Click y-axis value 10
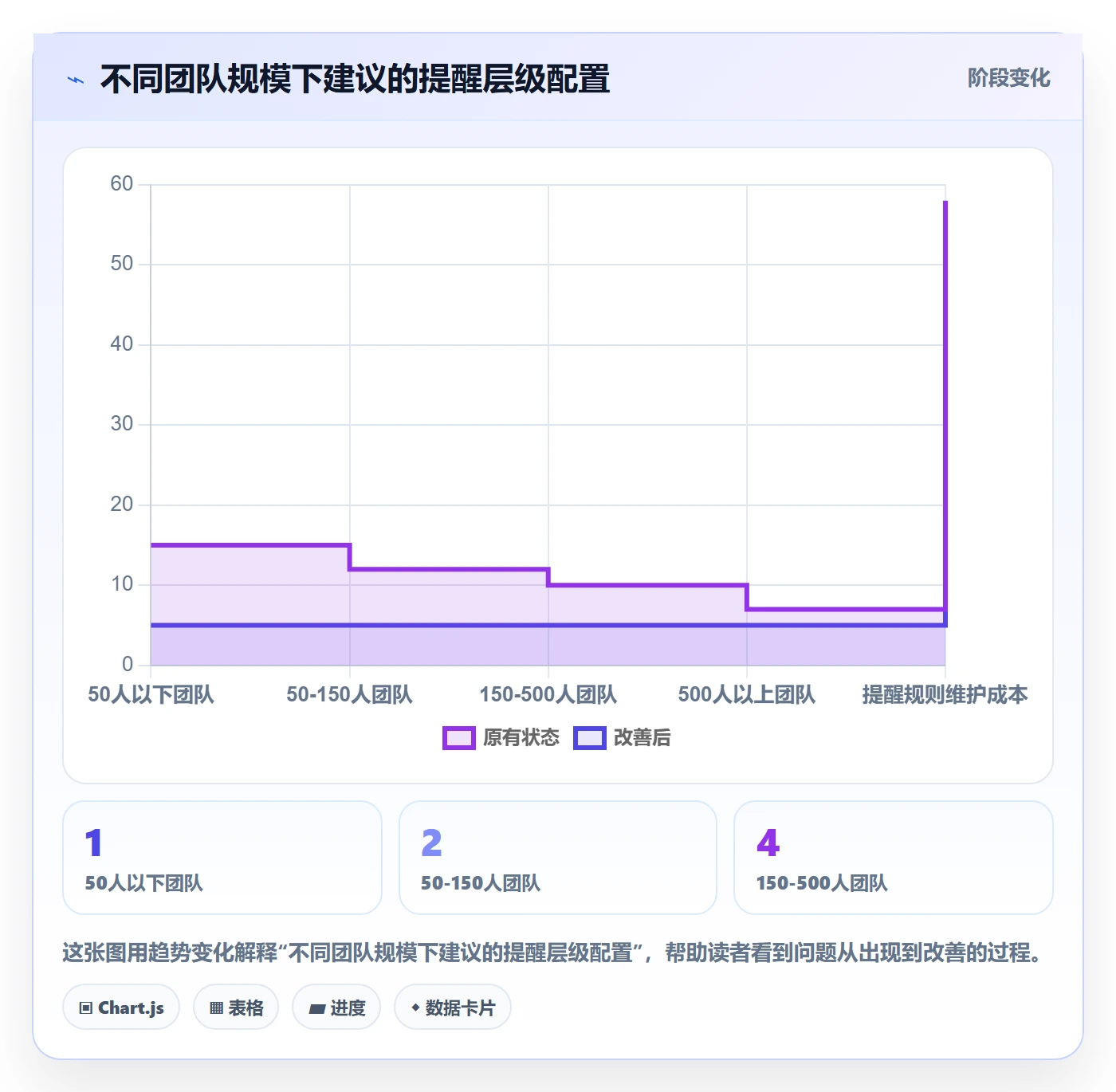 122,584
